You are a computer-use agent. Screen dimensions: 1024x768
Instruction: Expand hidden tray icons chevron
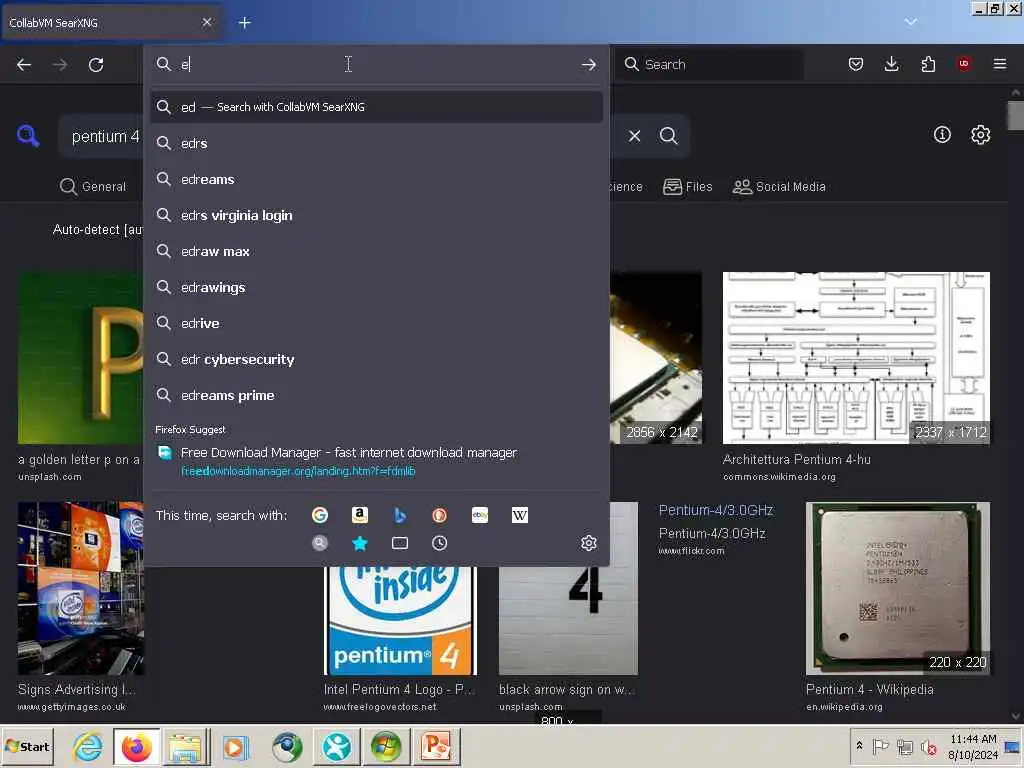click(859, 746)
